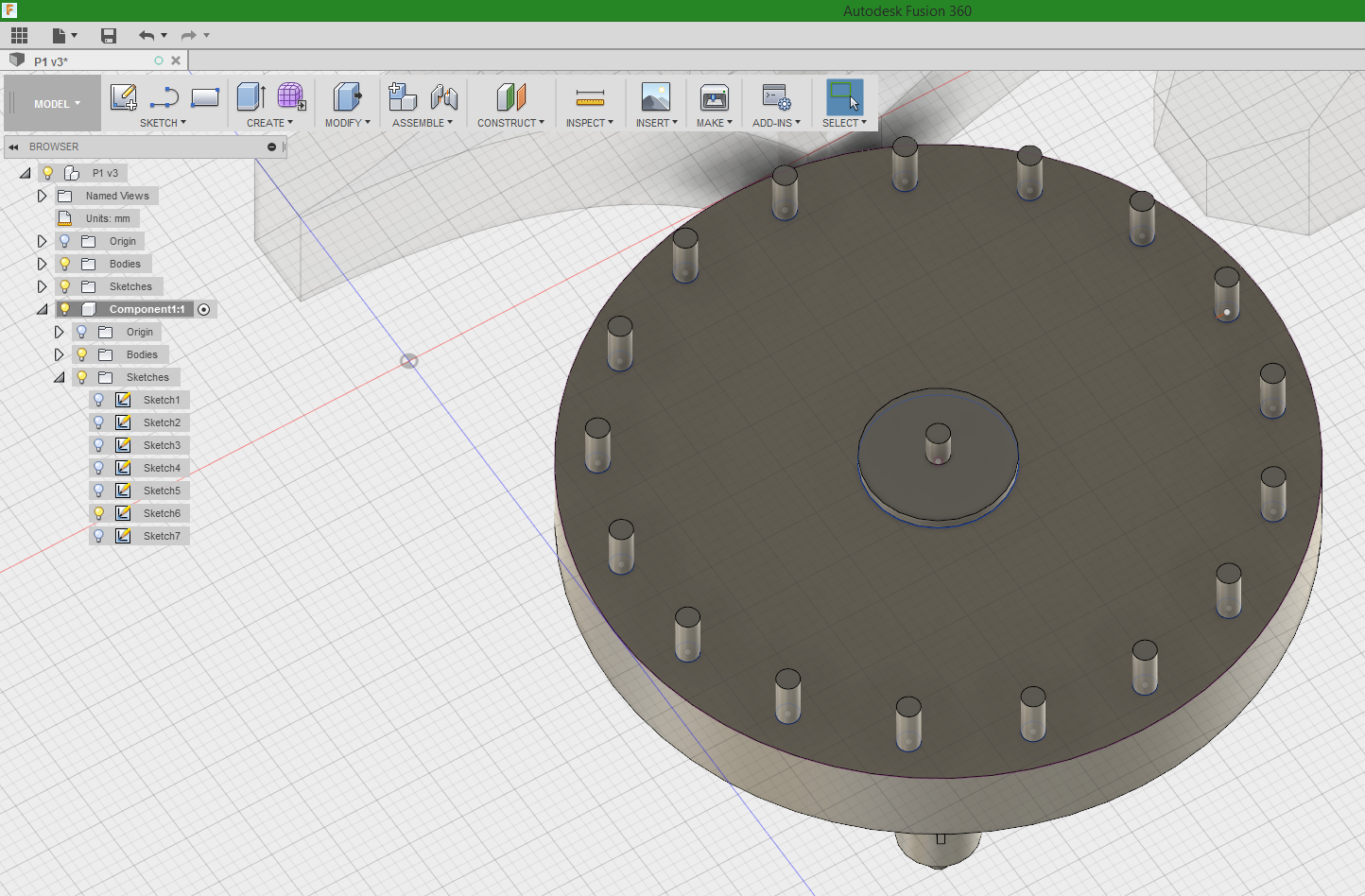Click the Redo arrow

pyautogui.click(x=189, y=36)
